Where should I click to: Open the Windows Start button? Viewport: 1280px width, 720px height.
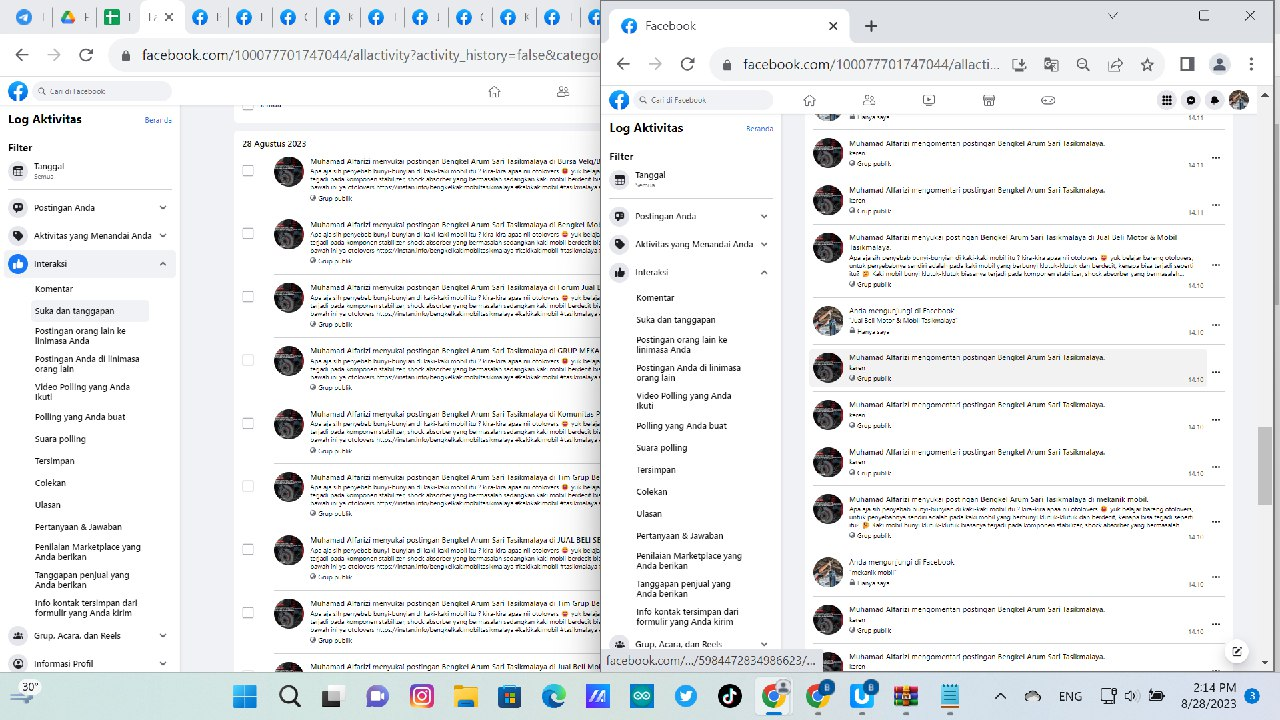coord(245,696)
